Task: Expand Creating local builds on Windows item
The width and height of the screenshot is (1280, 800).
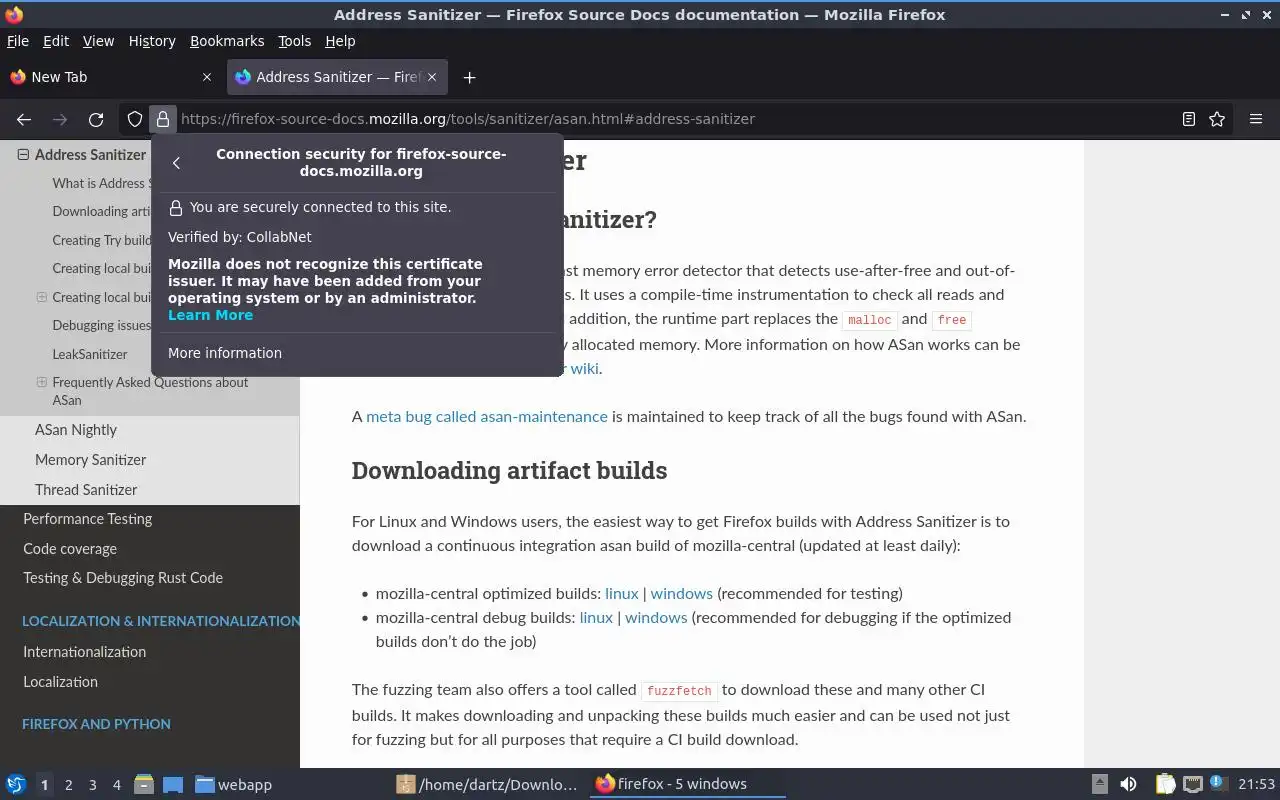Action: 41,297
